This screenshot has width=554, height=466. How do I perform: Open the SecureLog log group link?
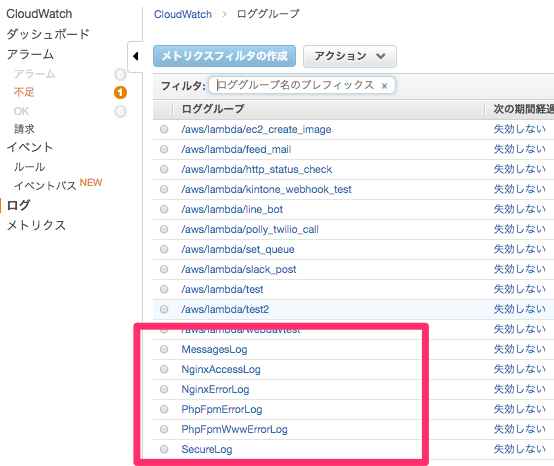click(207, 449)
